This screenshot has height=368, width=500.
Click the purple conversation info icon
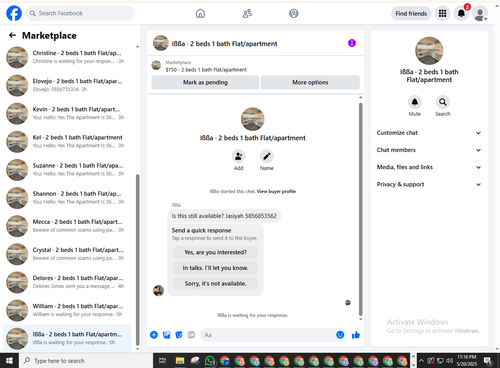coord(352,43)
